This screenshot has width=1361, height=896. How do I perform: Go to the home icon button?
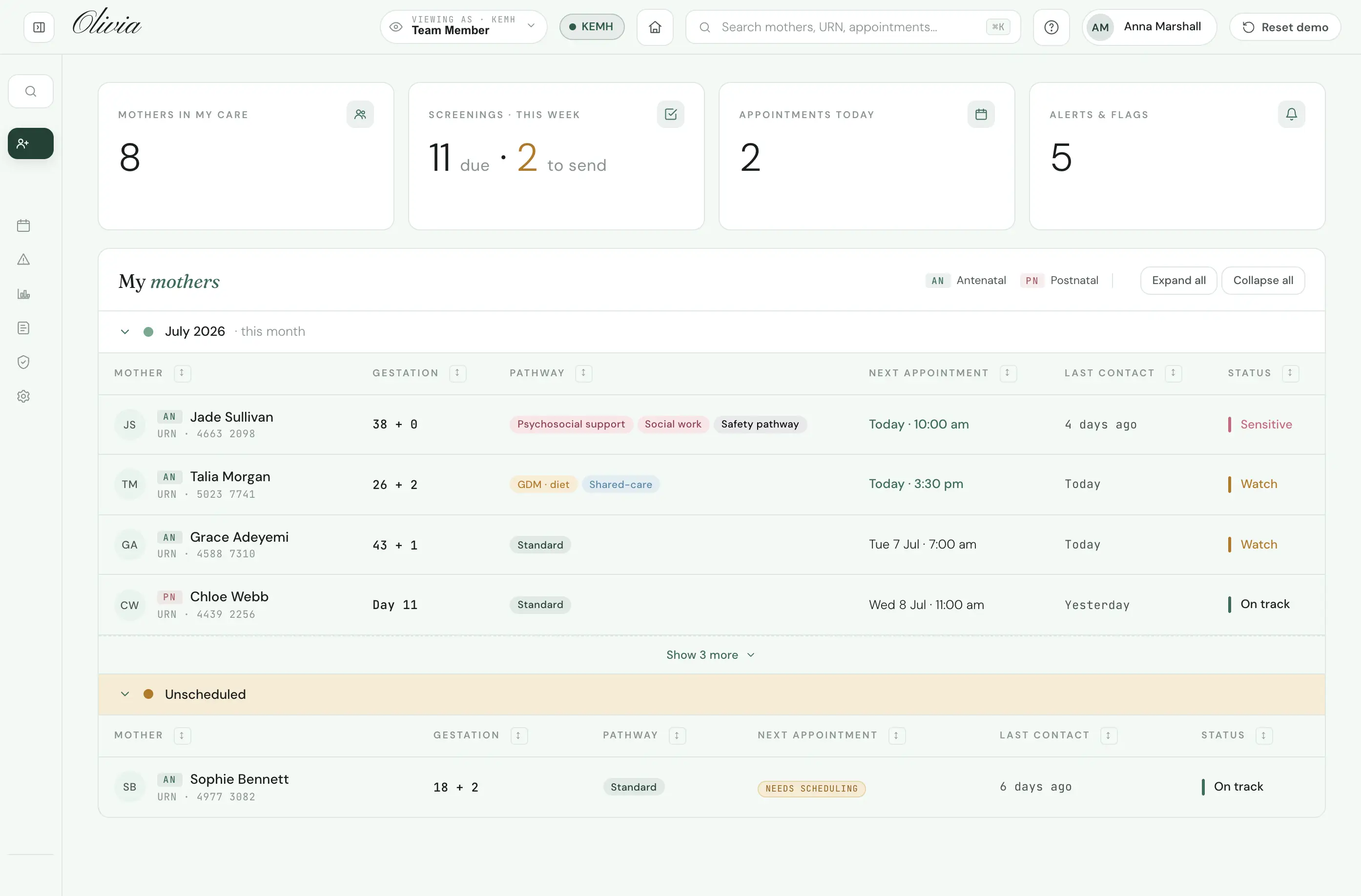pos(655,27)
